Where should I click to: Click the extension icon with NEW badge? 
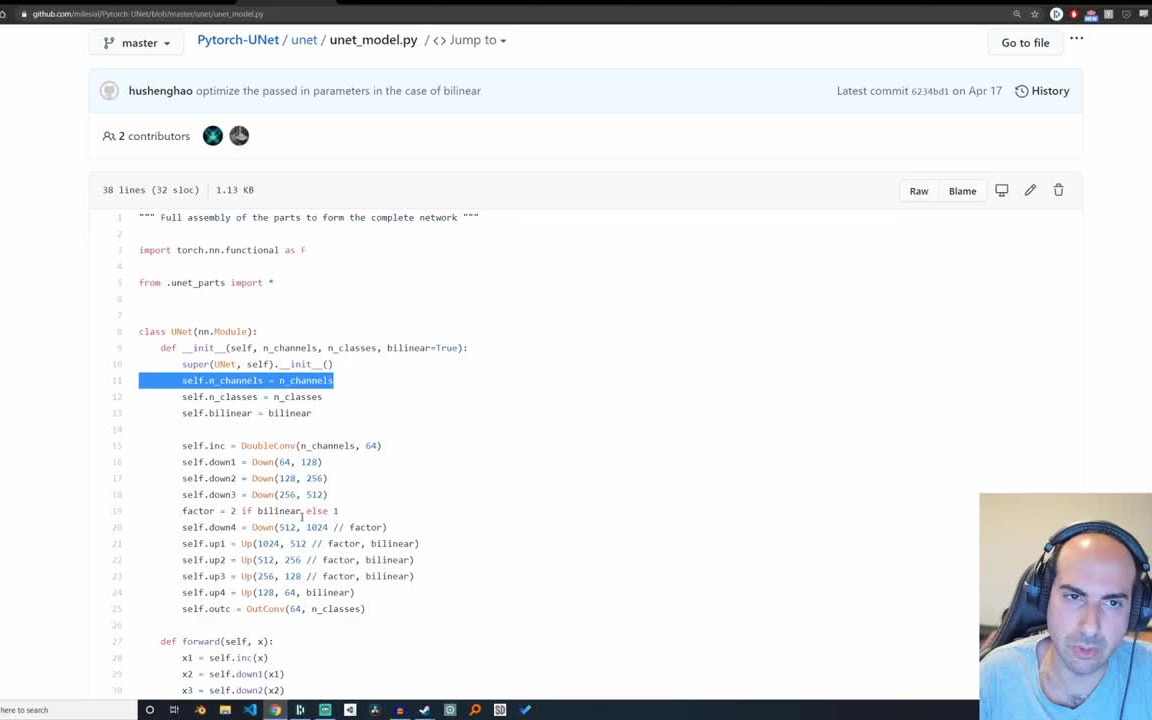coord(1091,15)
